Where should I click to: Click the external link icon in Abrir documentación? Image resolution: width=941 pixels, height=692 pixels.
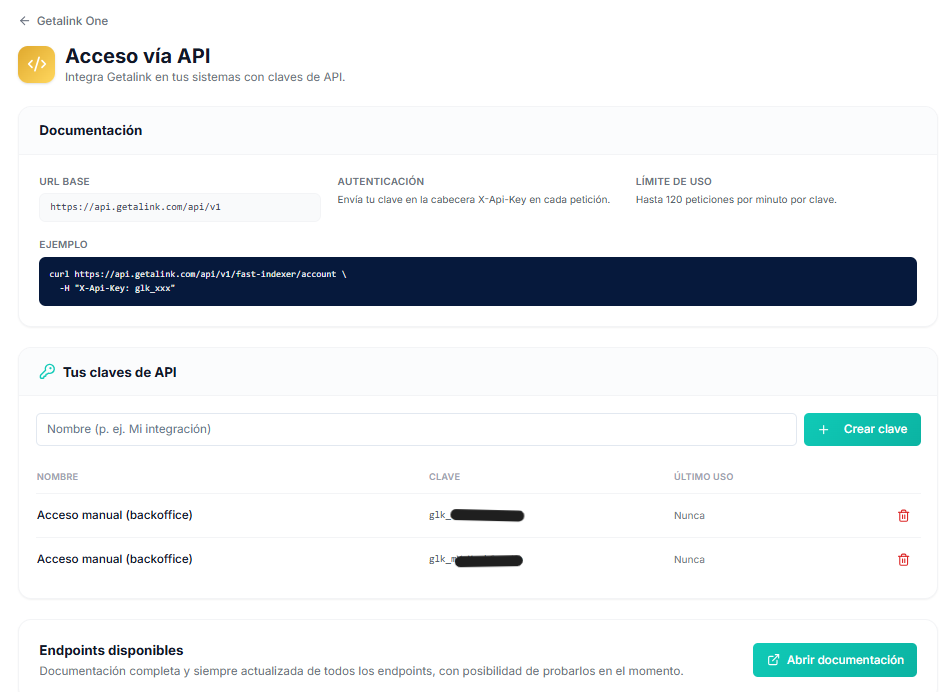(x=774, y=660)
